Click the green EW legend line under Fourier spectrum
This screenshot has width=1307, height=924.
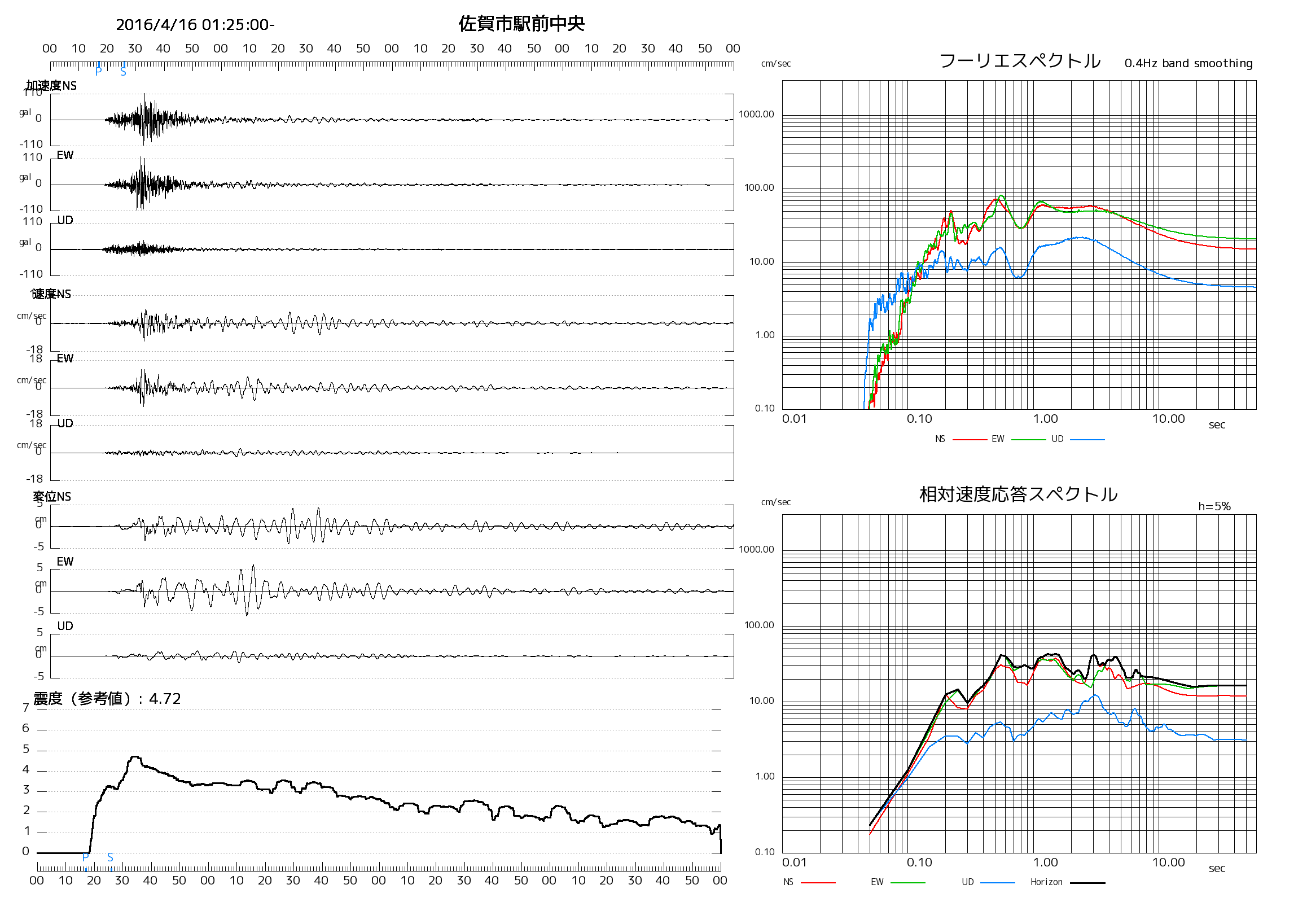point(1029,440)
